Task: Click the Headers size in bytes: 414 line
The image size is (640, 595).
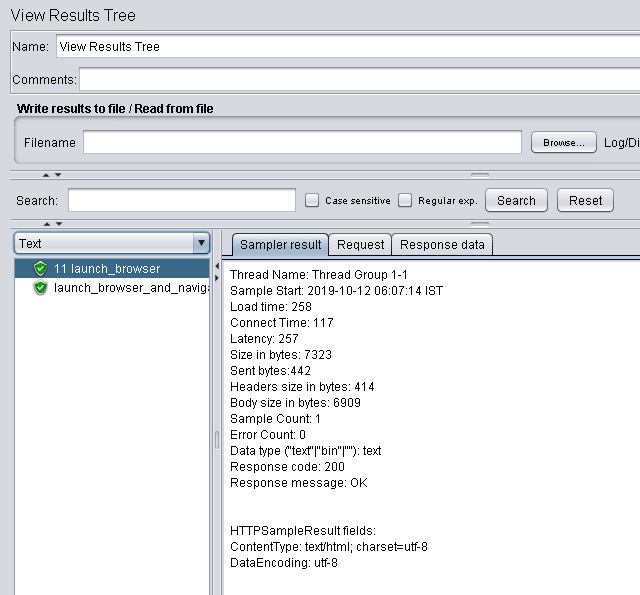Action: [302, 386]
